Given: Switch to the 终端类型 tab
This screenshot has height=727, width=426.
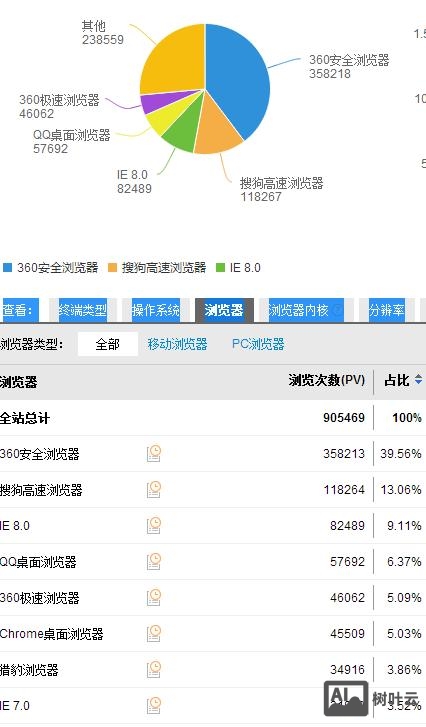Looking at the screenshot, I should [x=83, y=310].
